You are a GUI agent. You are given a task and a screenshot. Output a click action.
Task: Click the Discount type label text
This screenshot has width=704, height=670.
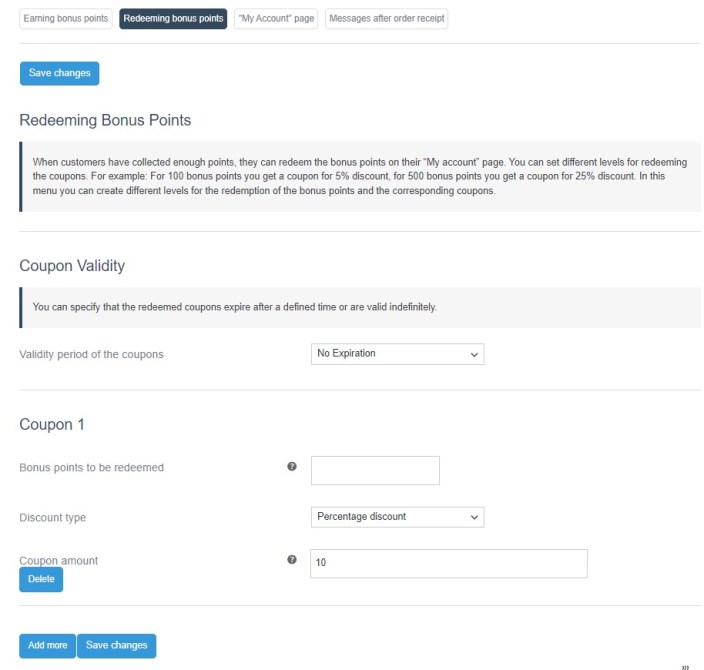tap(53, 518)
